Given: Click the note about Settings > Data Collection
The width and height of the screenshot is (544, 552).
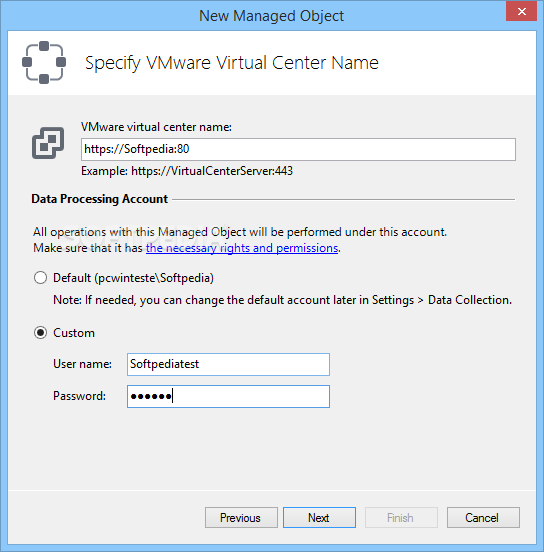Looking at the screenshot, I should [x=282, y=300].
